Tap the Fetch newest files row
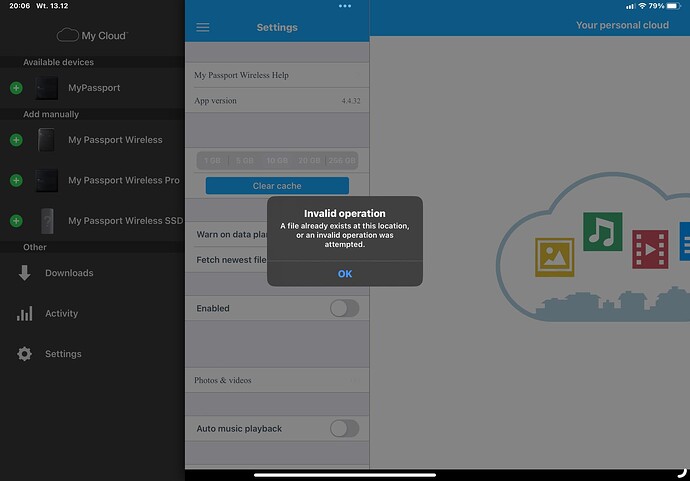 coord(226,260)
